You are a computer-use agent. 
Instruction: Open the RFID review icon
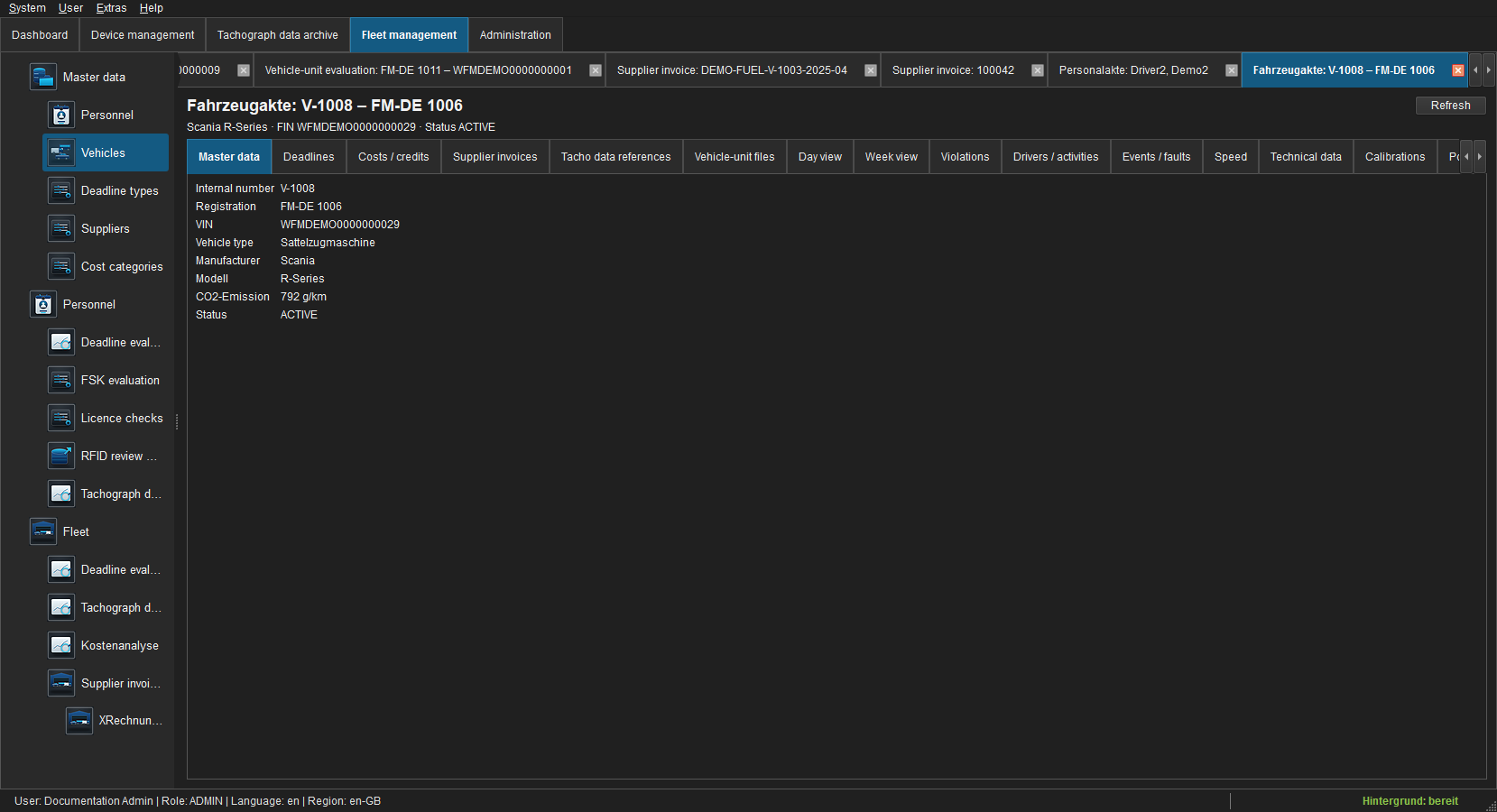[60, 456]
